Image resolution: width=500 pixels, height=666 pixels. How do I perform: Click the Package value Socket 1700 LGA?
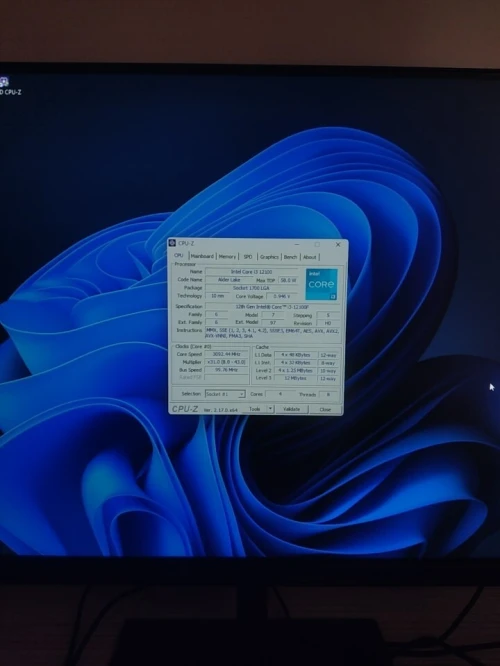pyautogui.click(x=251, y=288)
